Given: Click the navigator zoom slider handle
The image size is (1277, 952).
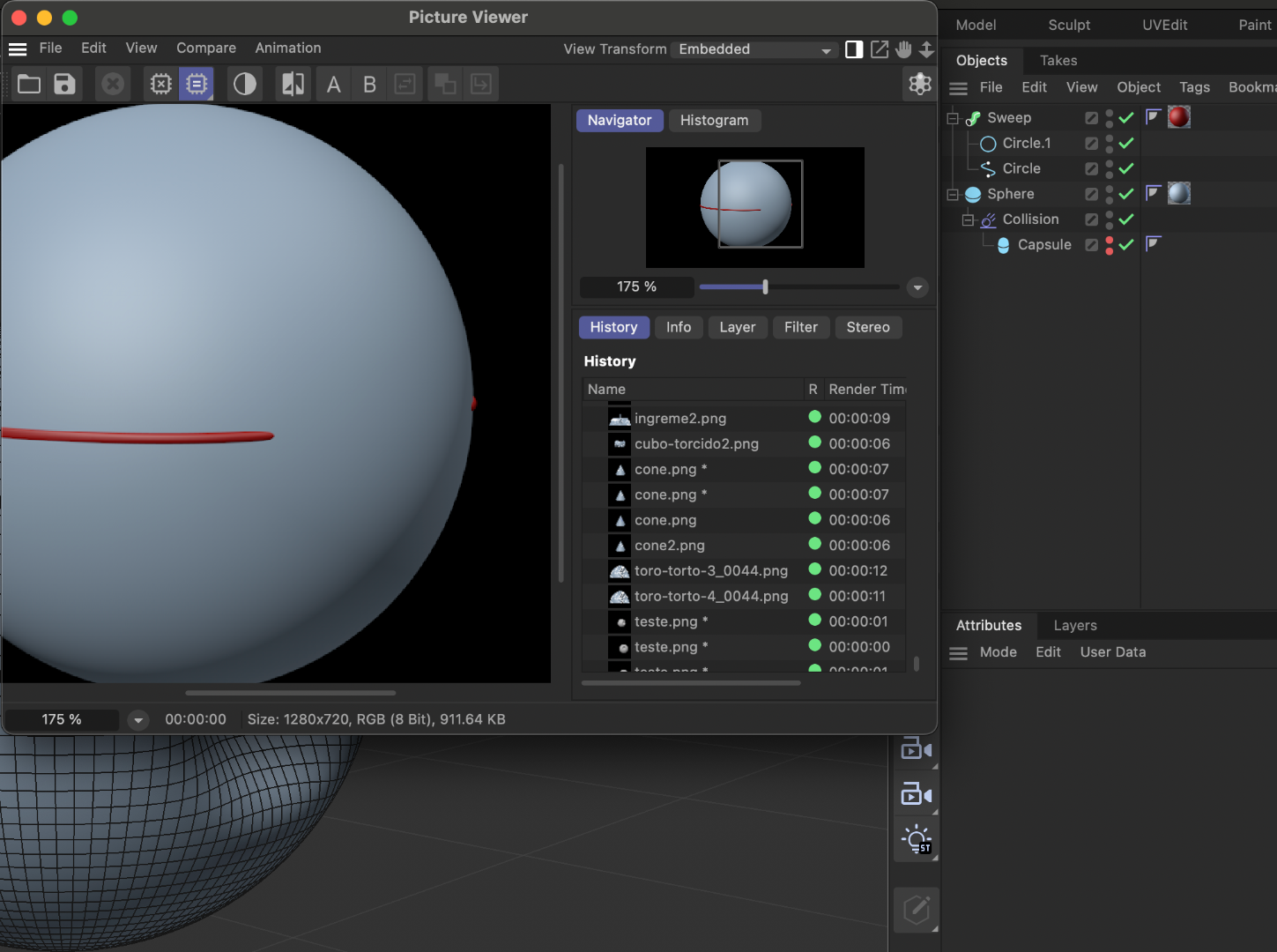Looking at the screenshot, I should coord(765,286).
